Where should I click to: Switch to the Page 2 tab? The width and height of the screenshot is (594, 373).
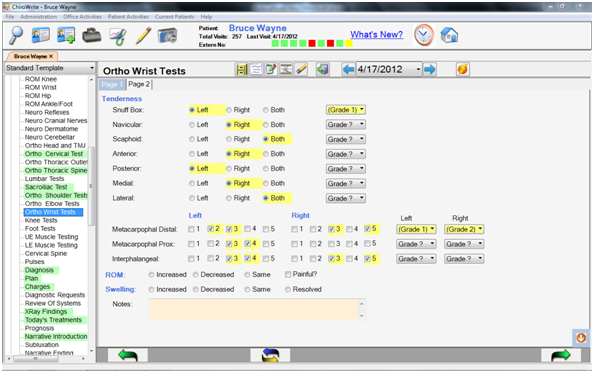click(139, 84)
